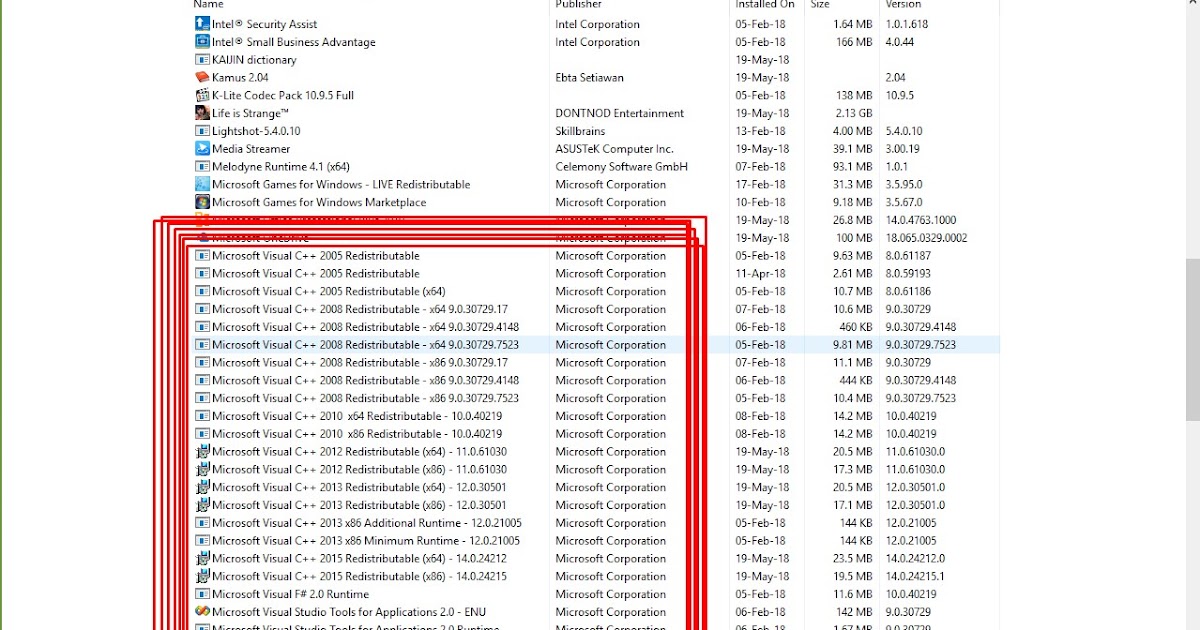Click the Intel Small Business Advantage icon

(202, 42)
